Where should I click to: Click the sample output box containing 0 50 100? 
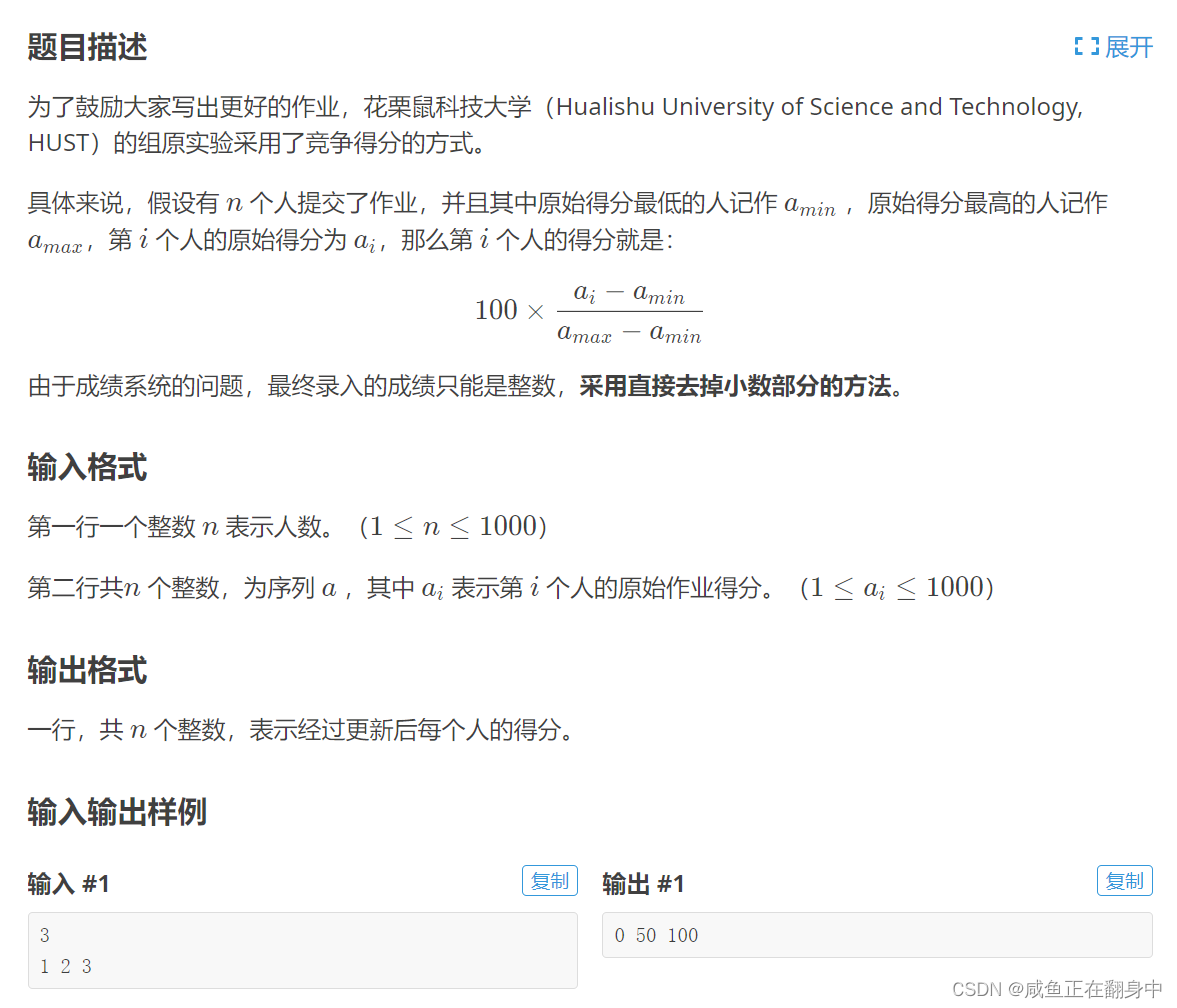(877, 935)
